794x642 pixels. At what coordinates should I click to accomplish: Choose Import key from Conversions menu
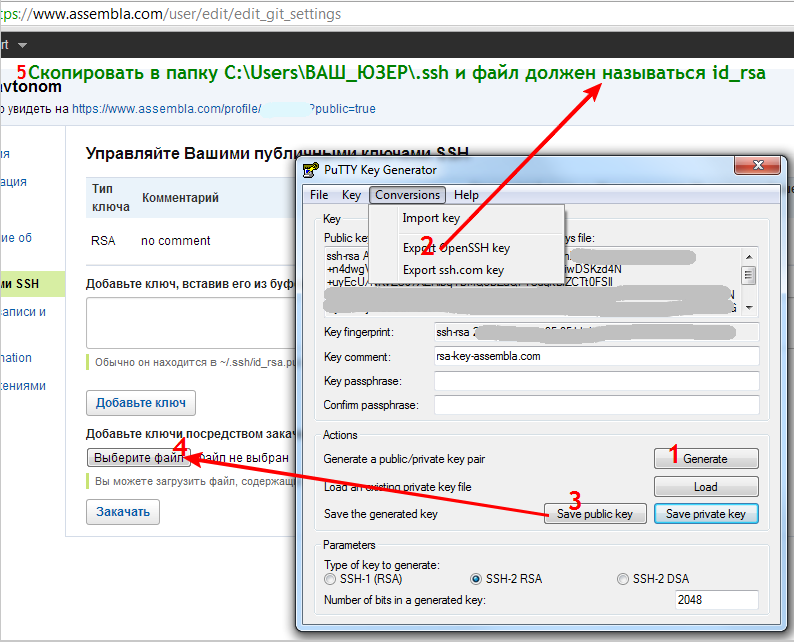coord(431,218)
